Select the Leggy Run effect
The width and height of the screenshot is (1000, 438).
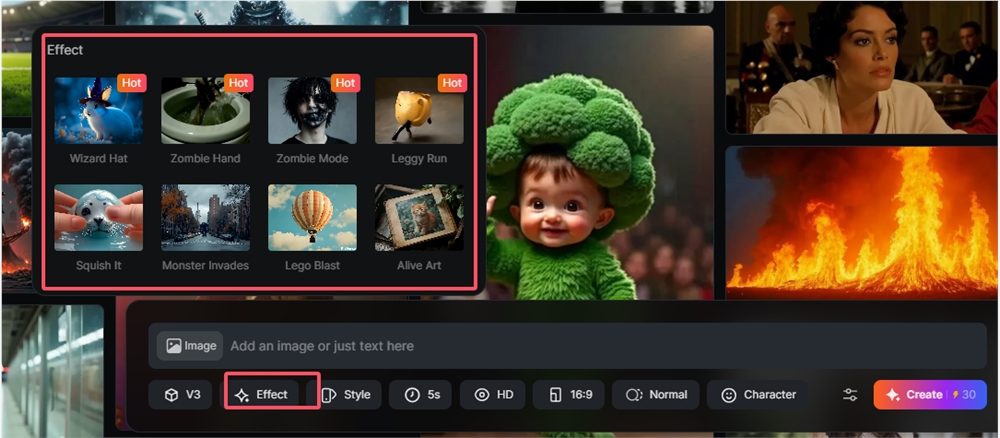coord(419,111)
